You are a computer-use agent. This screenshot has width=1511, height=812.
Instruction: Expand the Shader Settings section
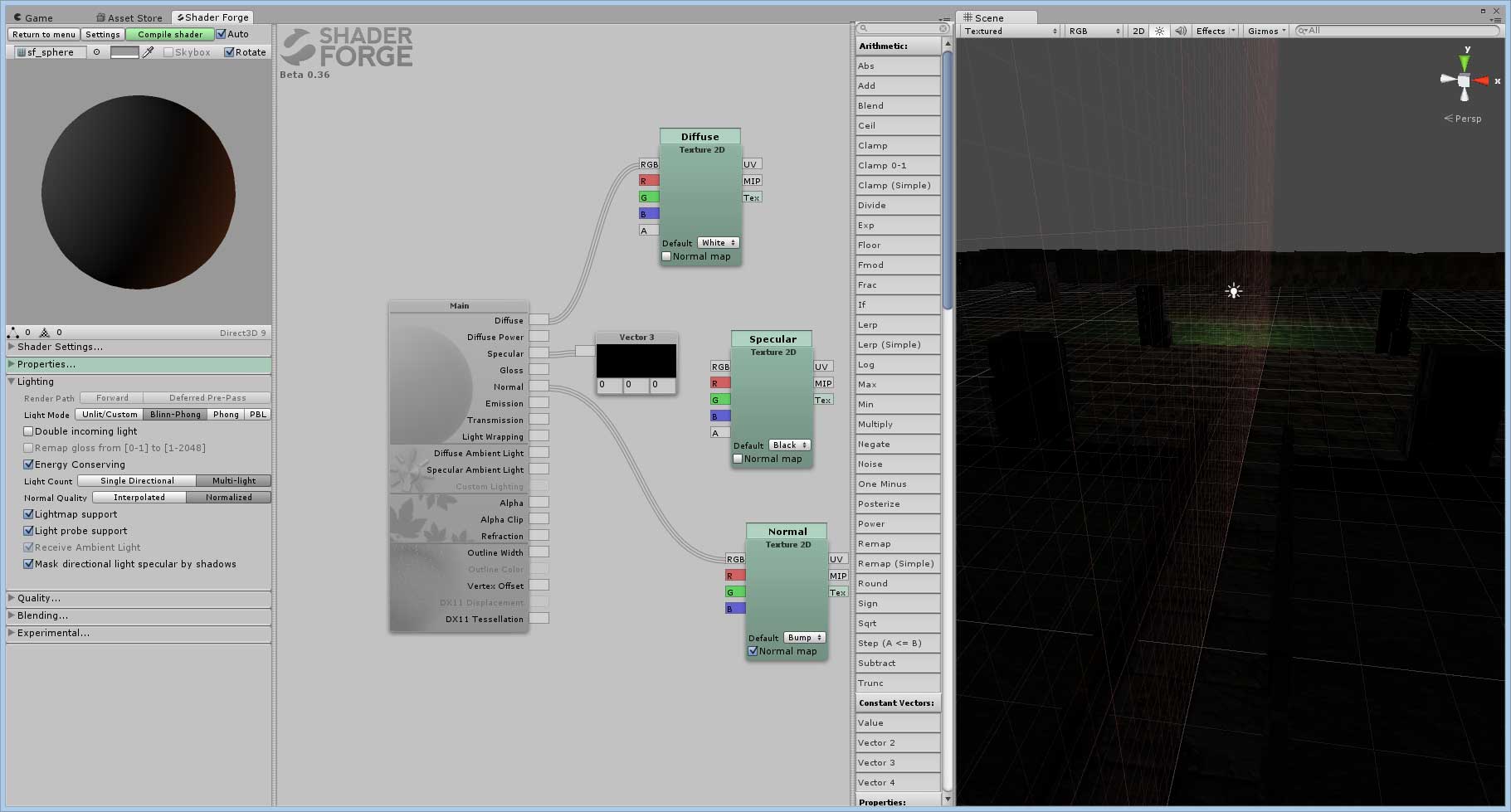point(139,347)
